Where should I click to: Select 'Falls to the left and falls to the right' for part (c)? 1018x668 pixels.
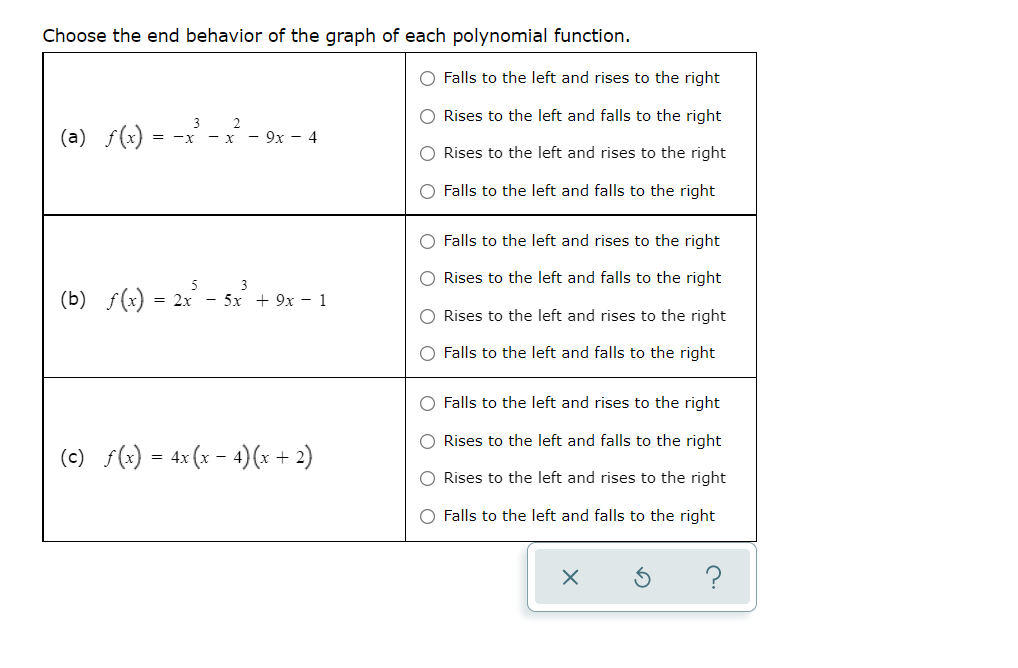tap(427, 515)
